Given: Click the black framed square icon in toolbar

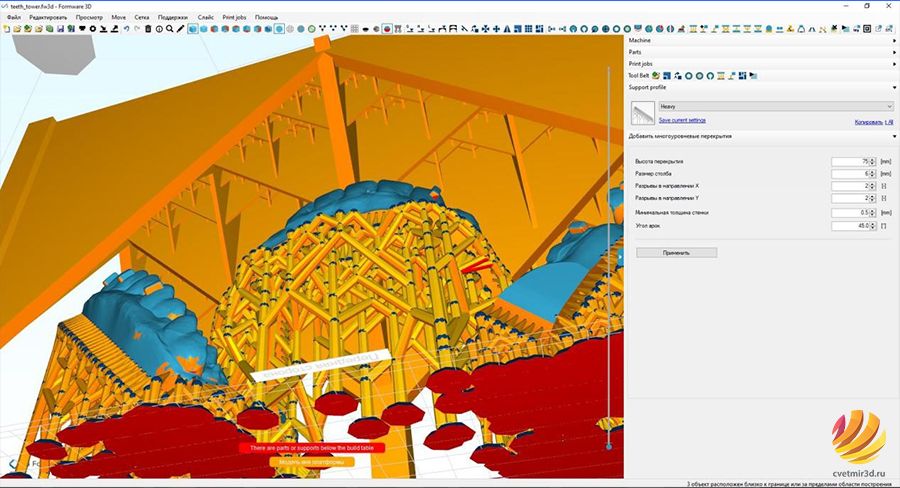Looking at the screenshot, I should coord(867,29).
